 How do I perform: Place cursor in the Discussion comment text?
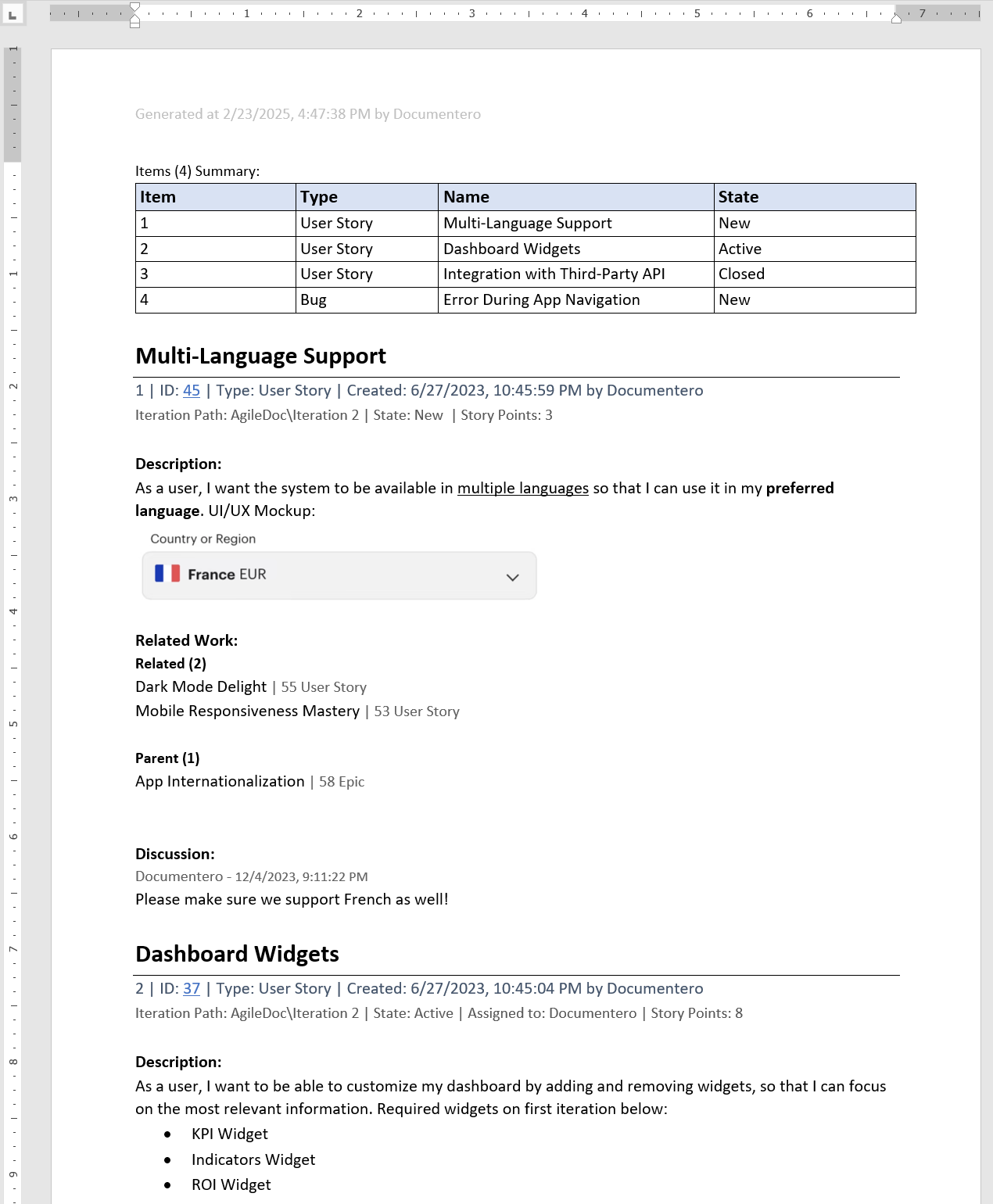pyautogui.click(x=291, y=899)
